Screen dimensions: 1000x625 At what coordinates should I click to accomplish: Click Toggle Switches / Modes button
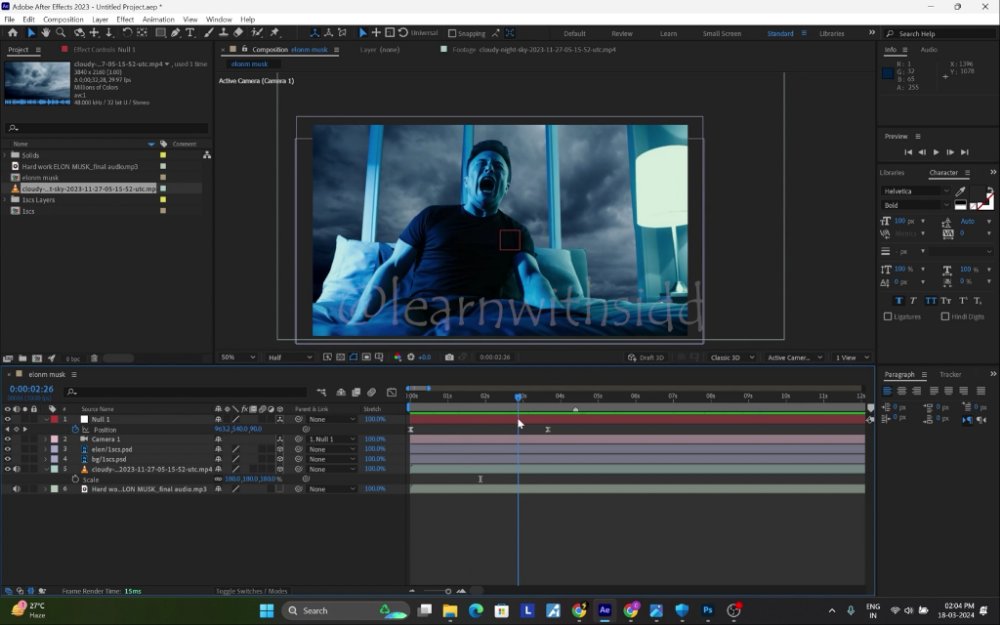tap(252, 591)
